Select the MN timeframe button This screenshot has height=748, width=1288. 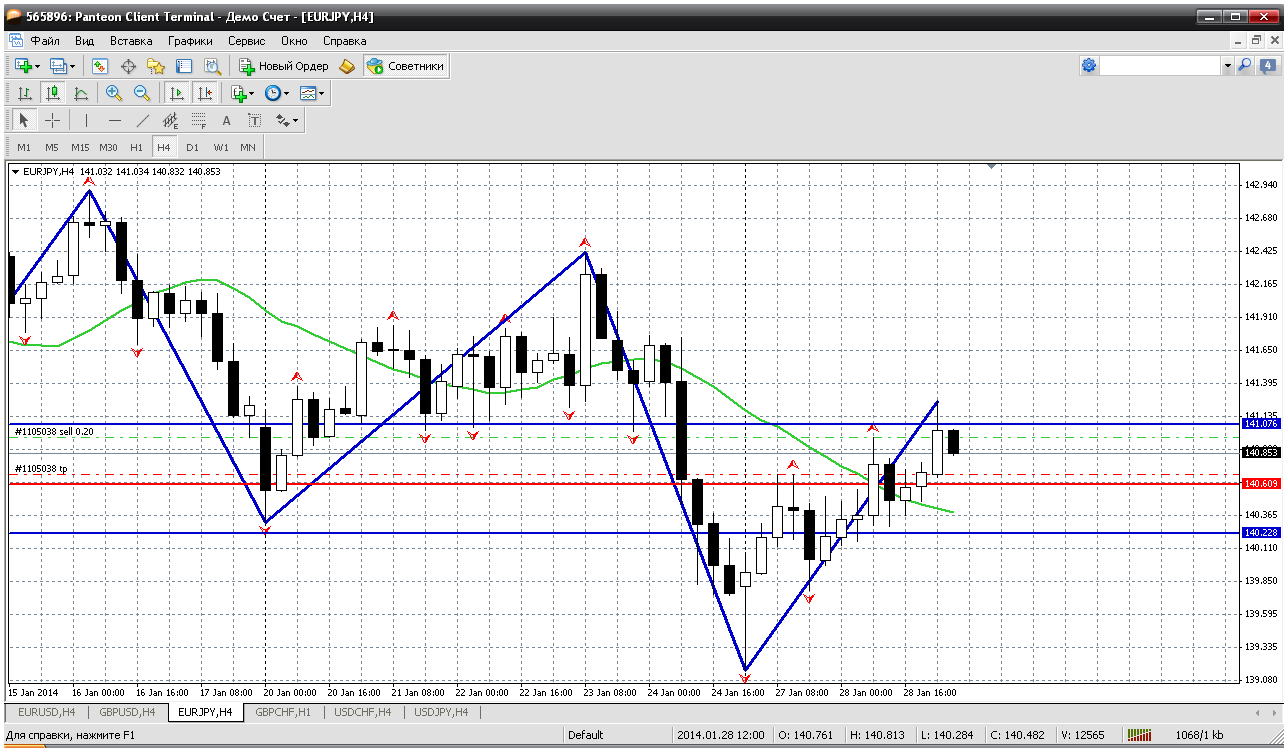pyautogui.click(x=248, y=147)
